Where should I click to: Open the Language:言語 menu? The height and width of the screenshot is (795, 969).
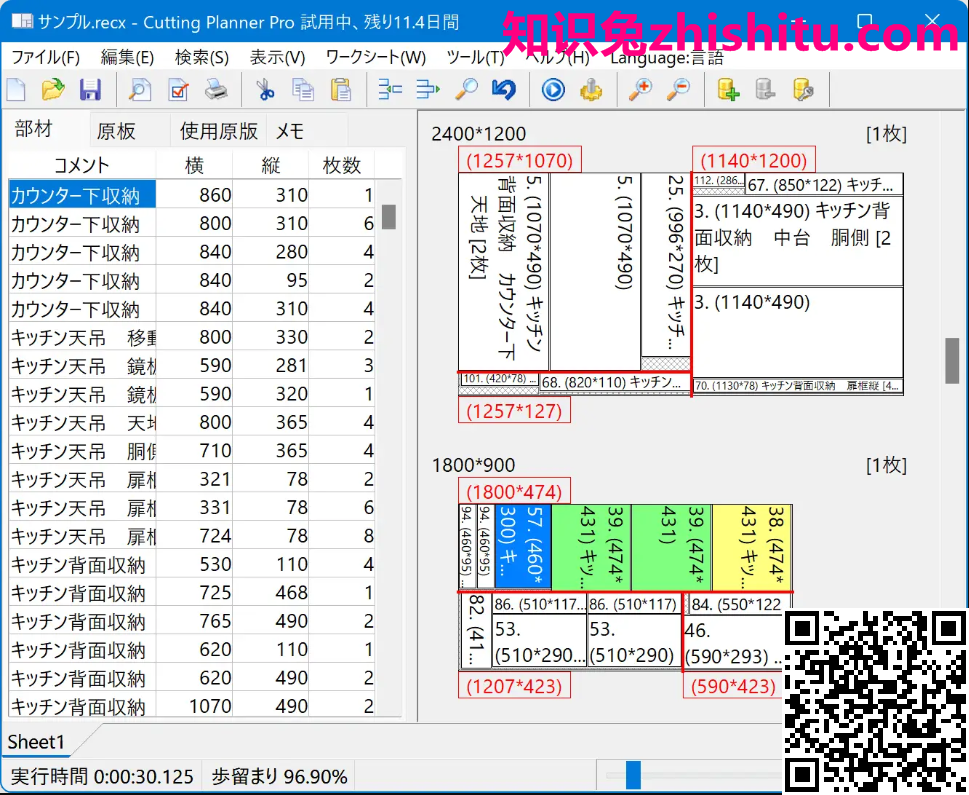pos(667,57)
